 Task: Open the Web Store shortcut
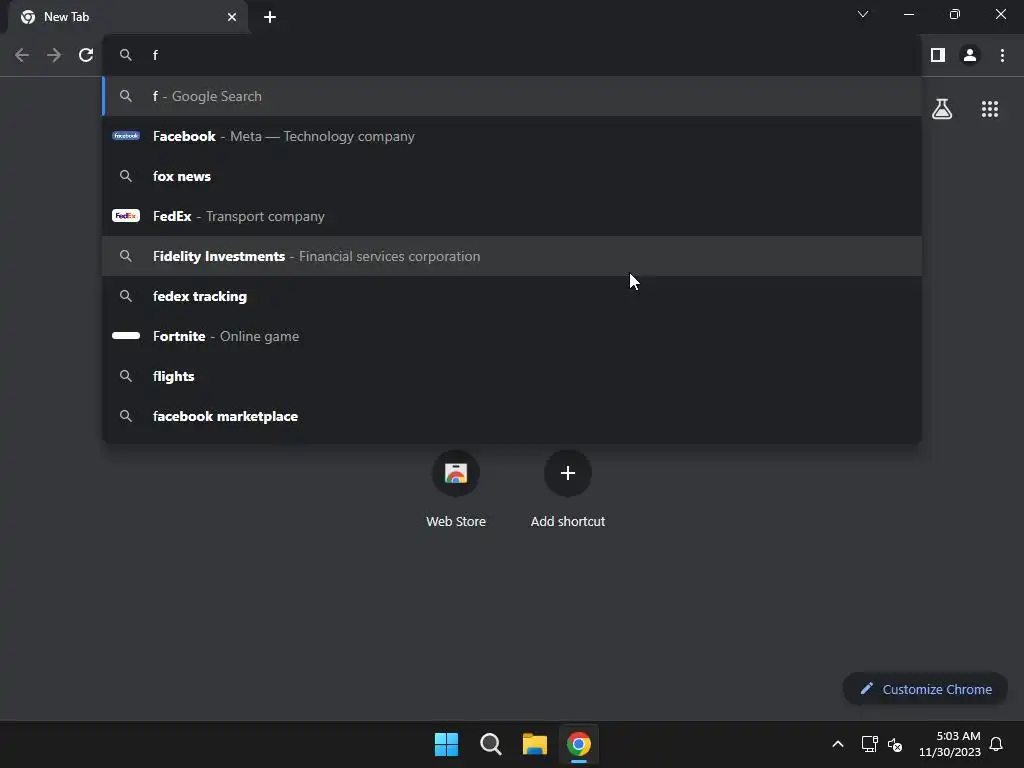point(456,490)
